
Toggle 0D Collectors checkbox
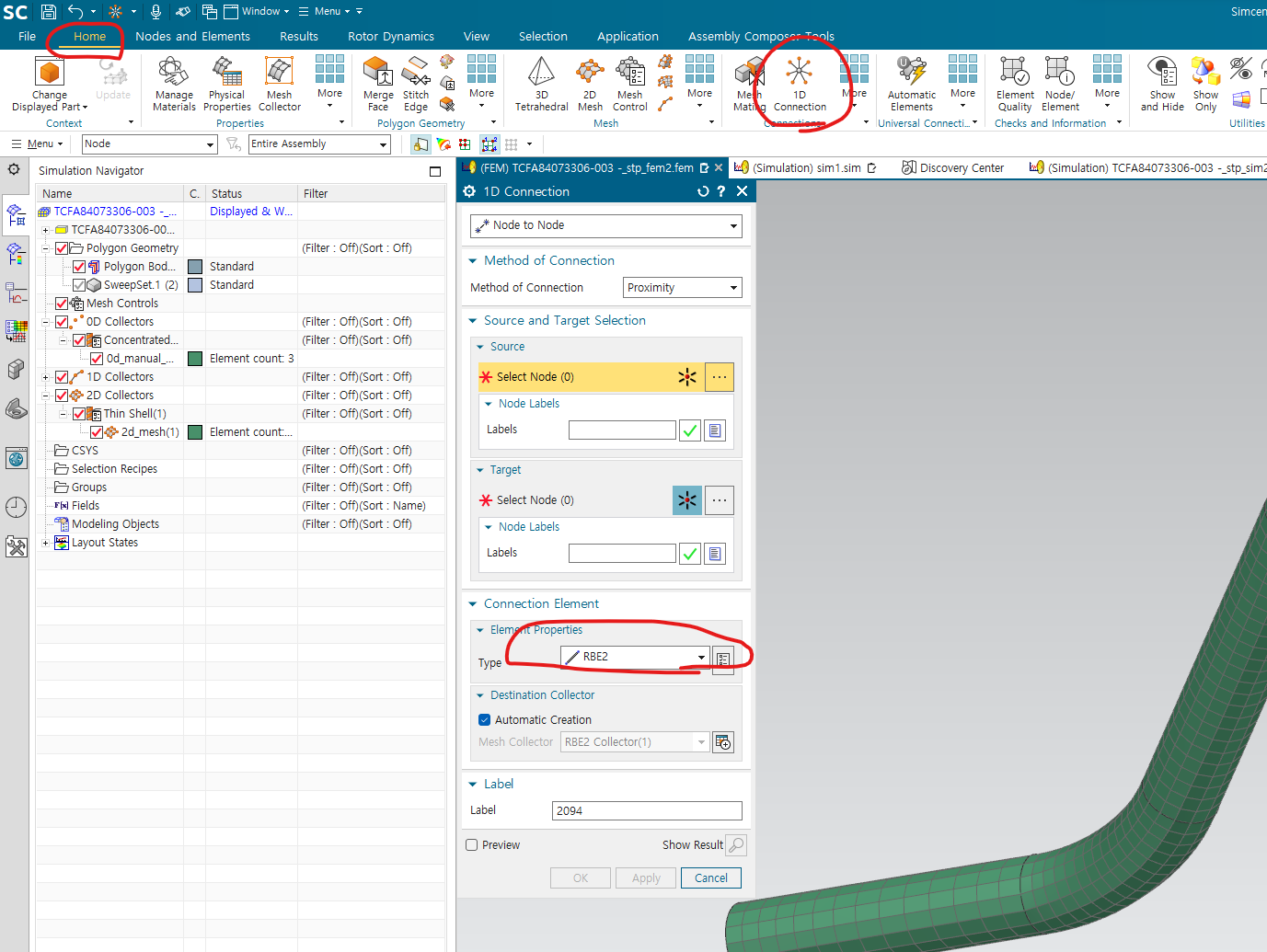(x=62, y=322)
